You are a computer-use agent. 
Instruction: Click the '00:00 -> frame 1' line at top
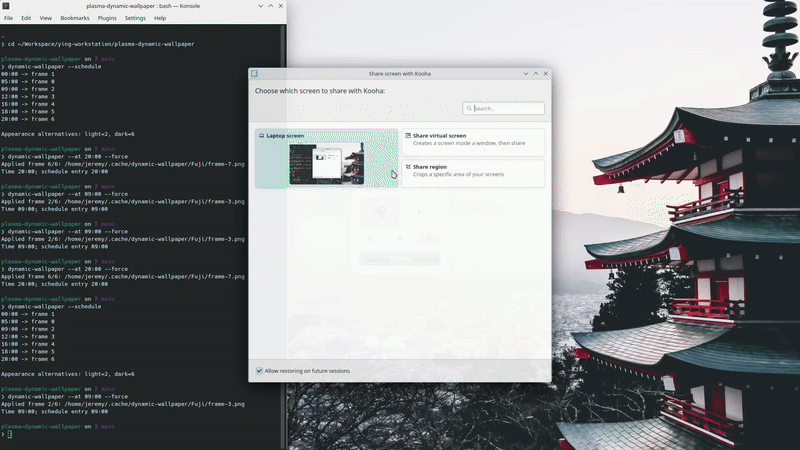28,74
